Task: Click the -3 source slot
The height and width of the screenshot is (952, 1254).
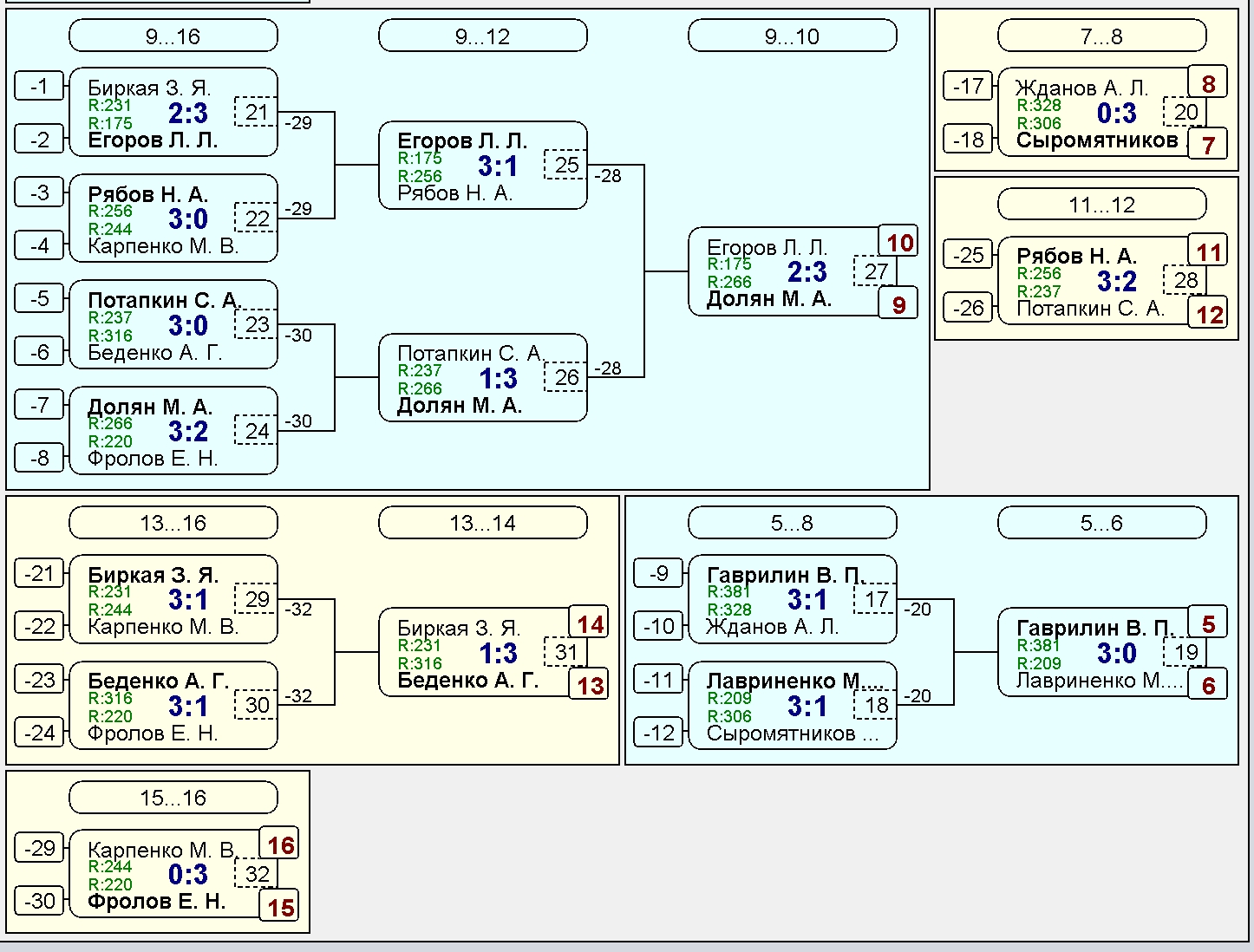Action: (x=40, y=192)
